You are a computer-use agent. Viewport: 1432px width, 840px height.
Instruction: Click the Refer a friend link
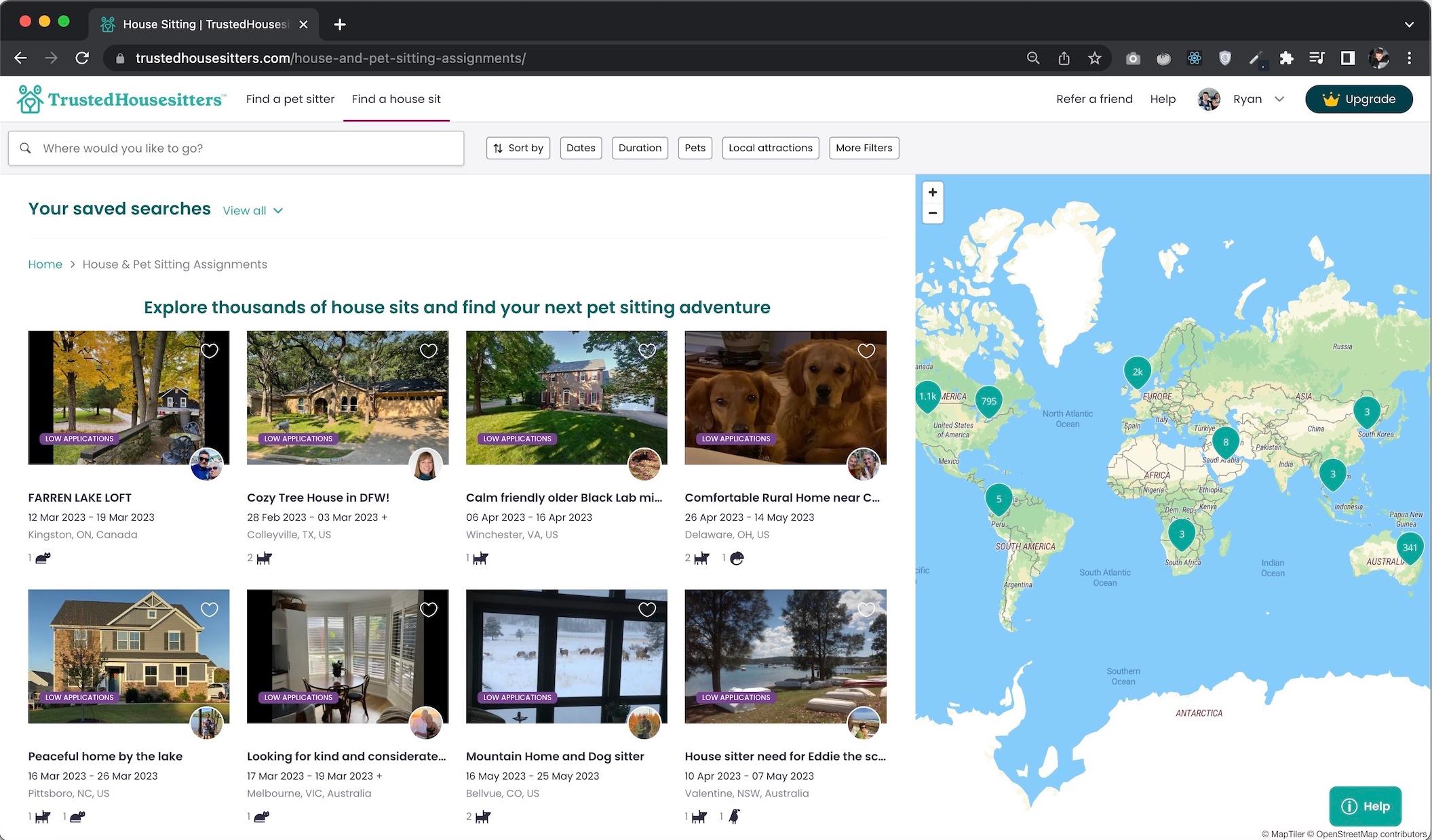coord(1093,98)
